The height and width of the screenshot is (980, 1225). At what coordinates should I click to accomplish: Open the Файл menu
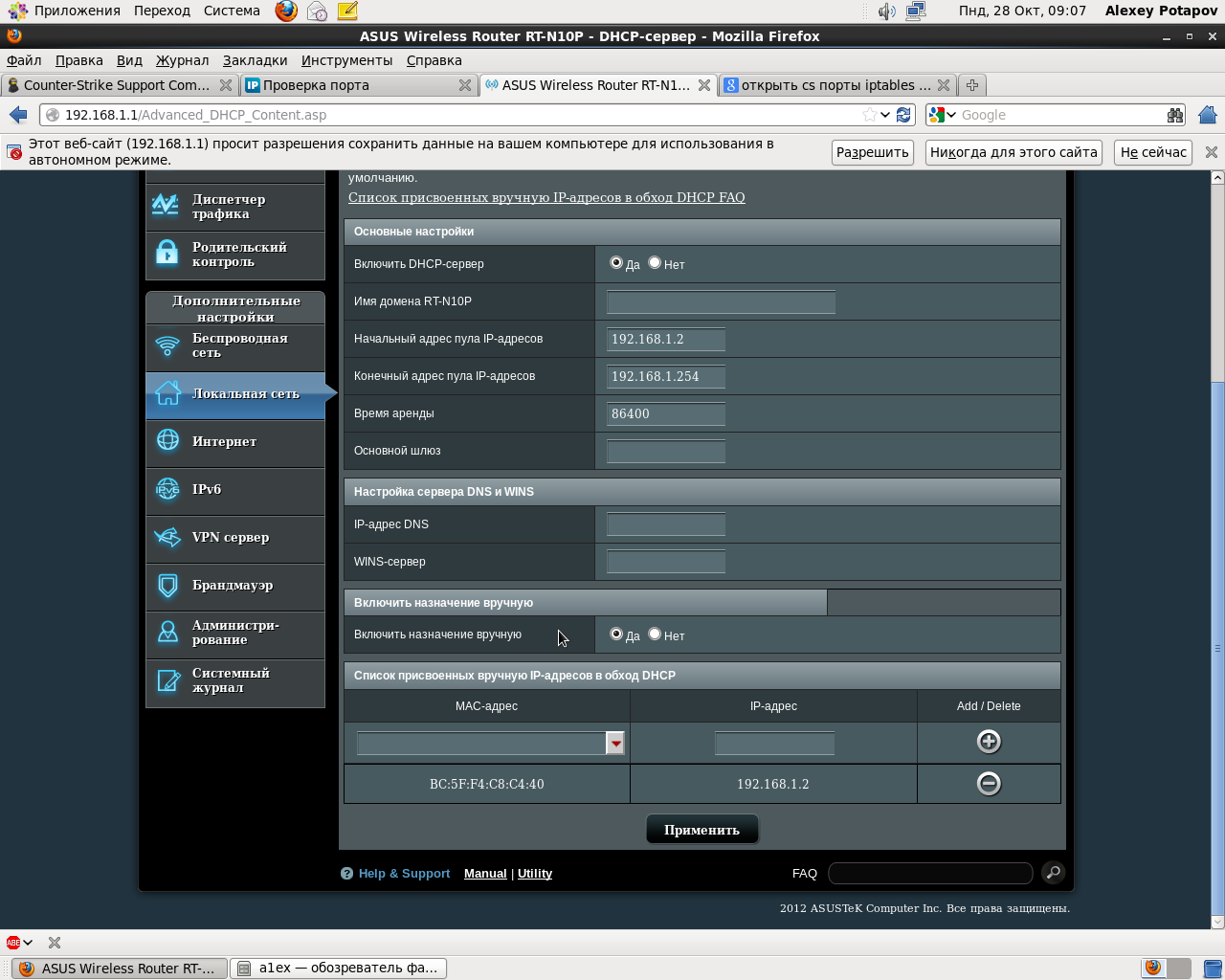[24, 60]
